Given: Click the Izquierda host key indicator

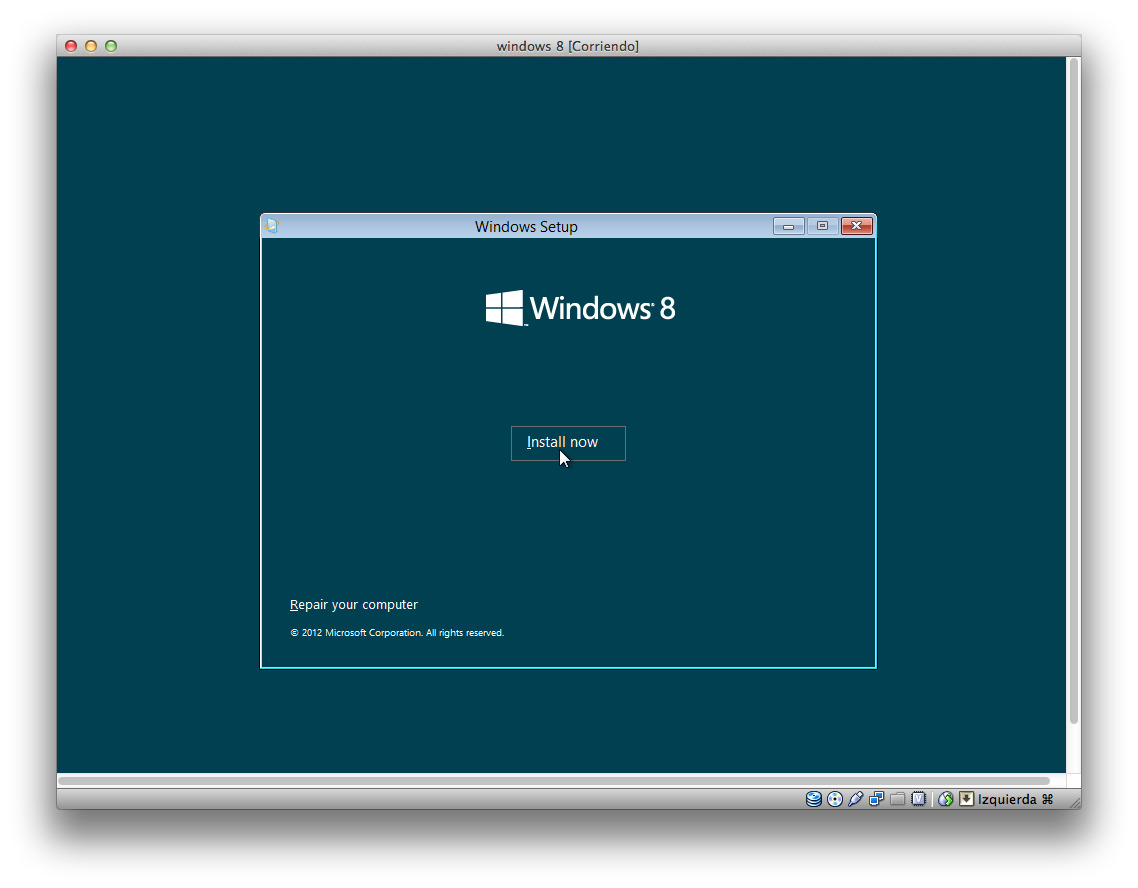Looking at the screenshot, I should click(x=1008, y=799).
